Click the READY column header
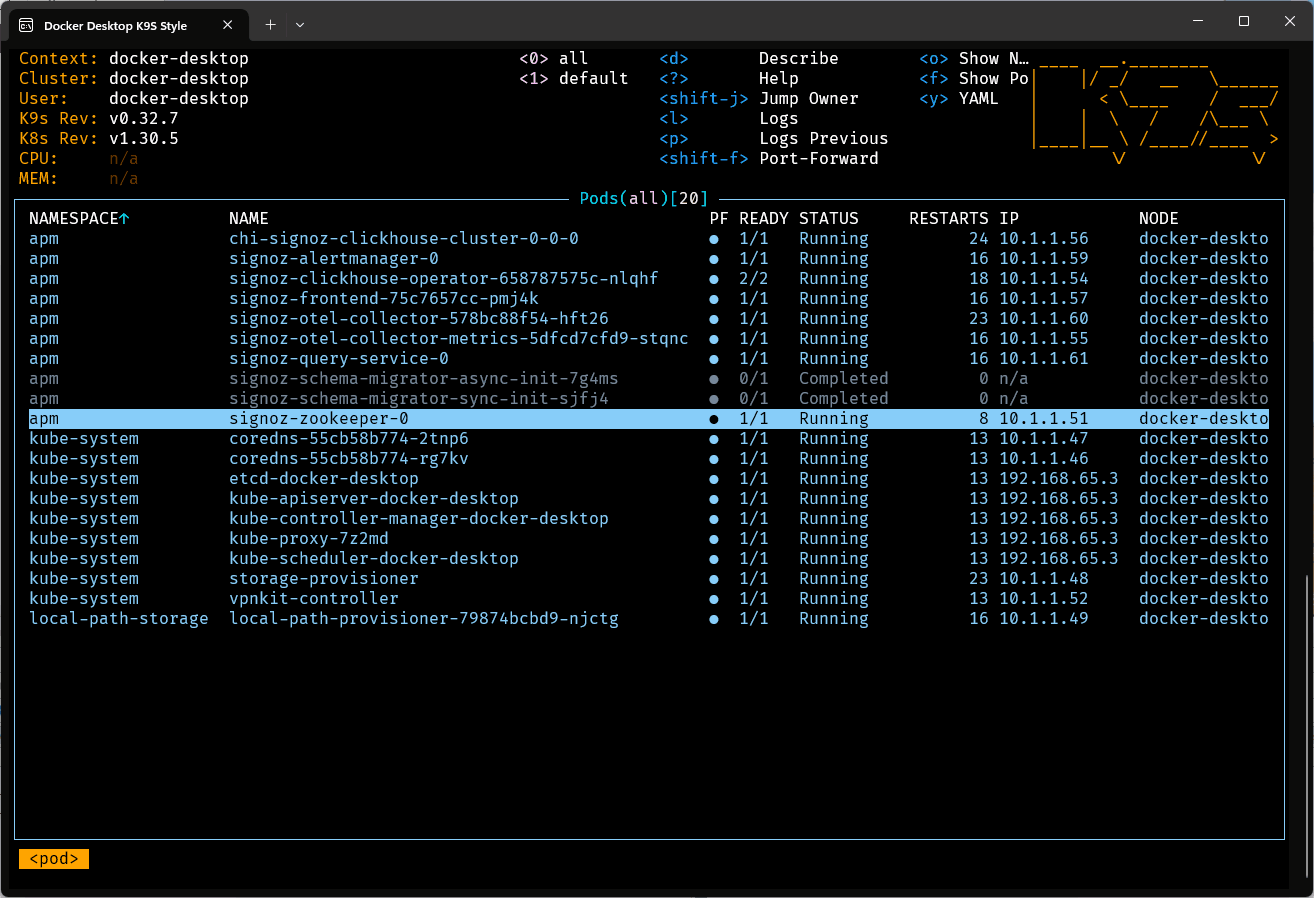 (764, 218)
